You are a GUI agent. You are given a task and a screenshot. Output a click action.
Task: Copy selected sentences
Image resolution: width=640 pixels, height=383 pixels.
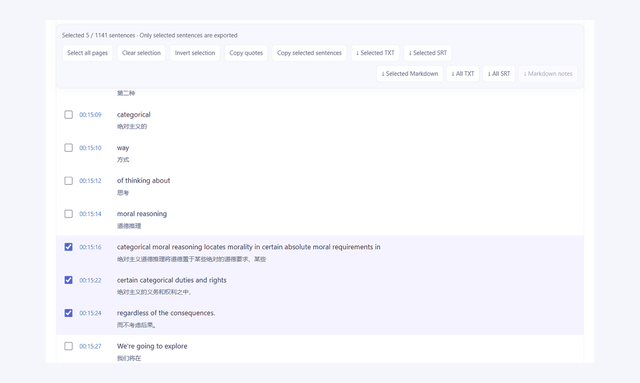[309, 53]
